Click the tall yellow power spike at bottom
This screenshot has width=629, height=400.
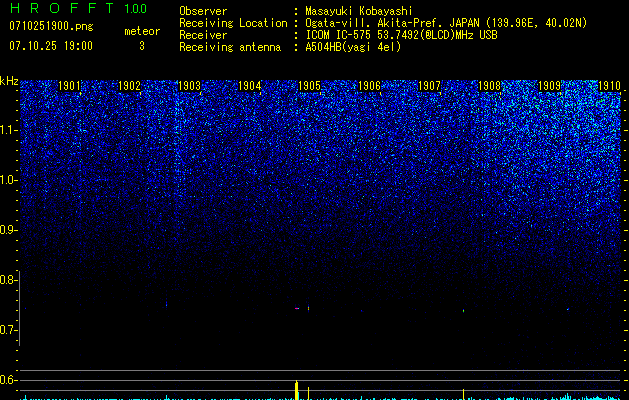point(296,390)
